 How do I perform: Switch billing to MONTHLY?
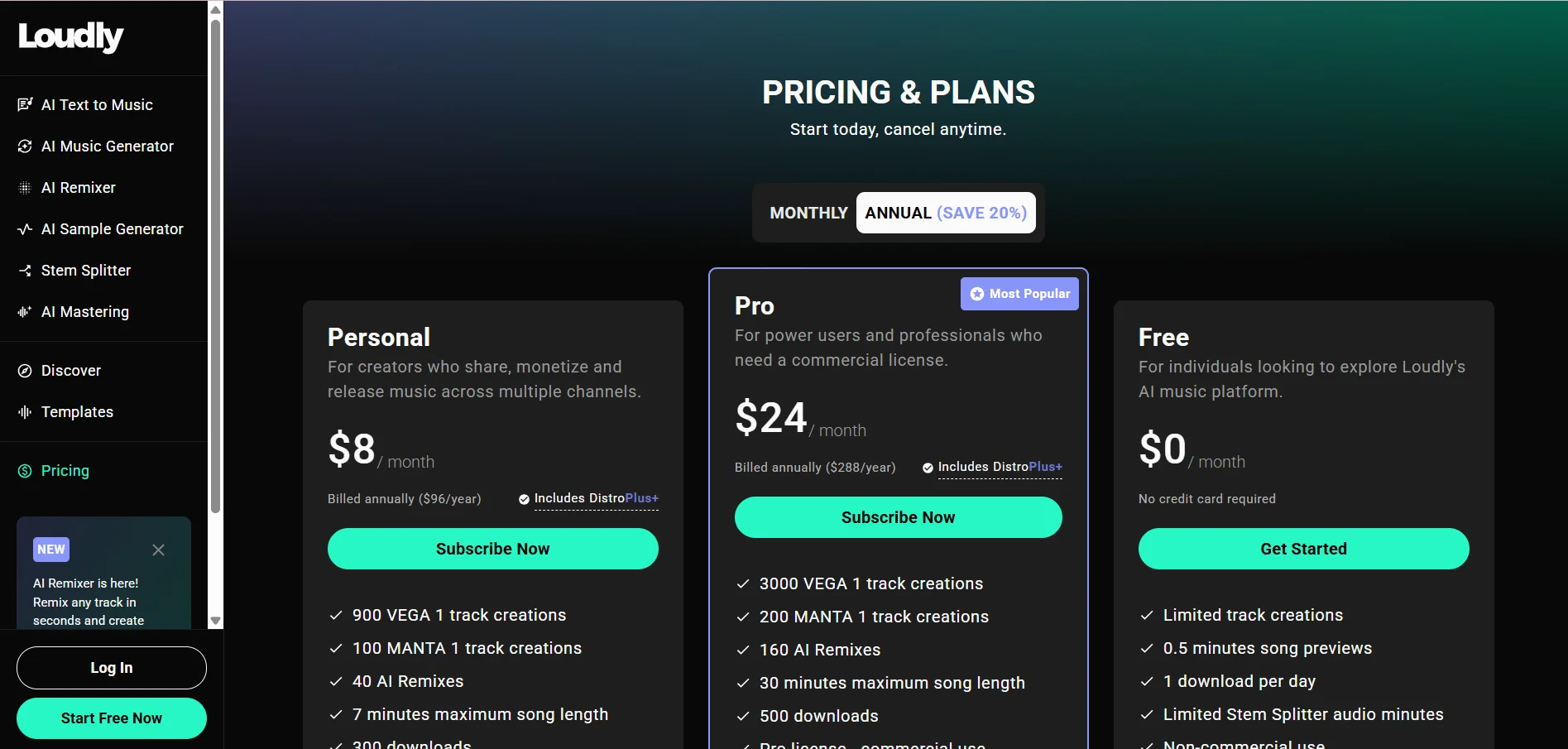coord(808,213)
